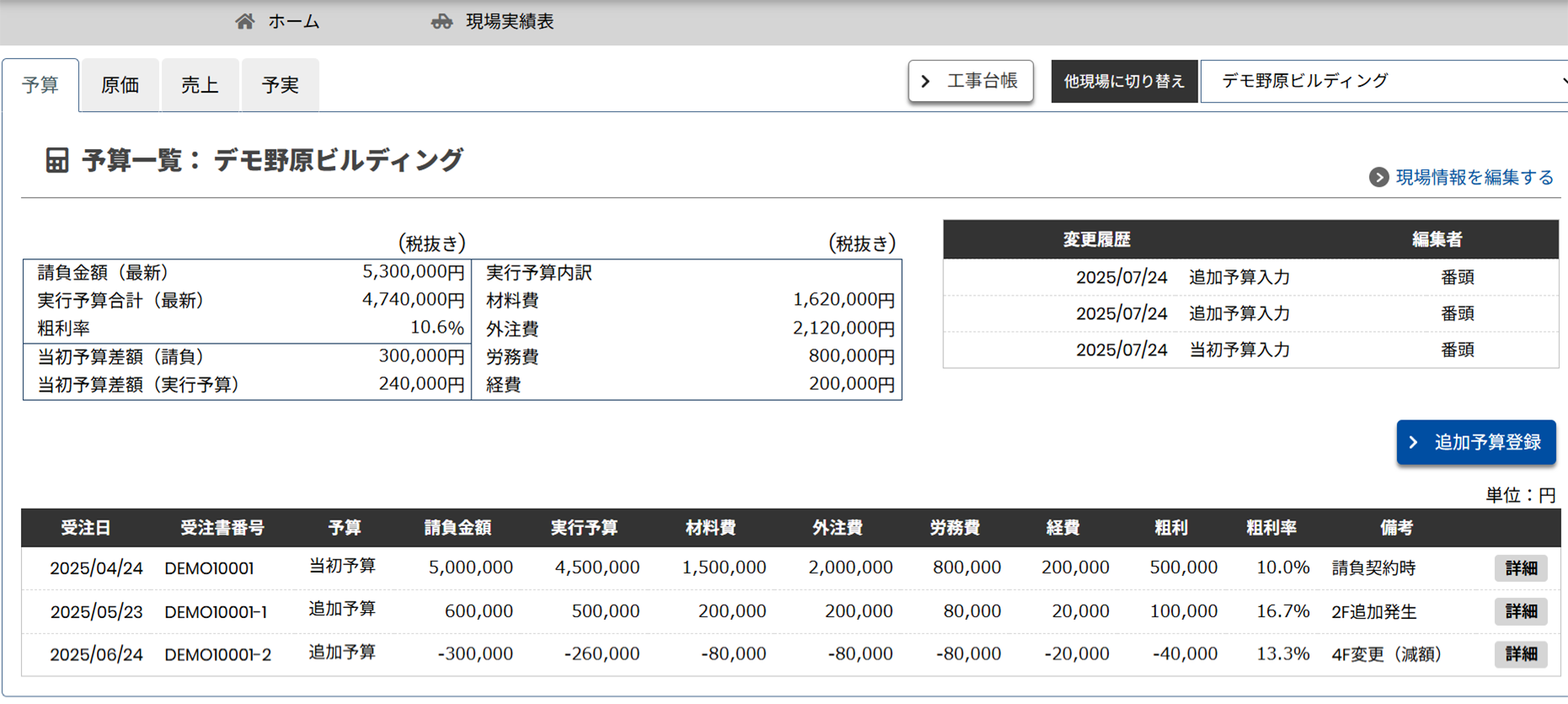Open the ホーム navigation item

(x=294, y=22)
